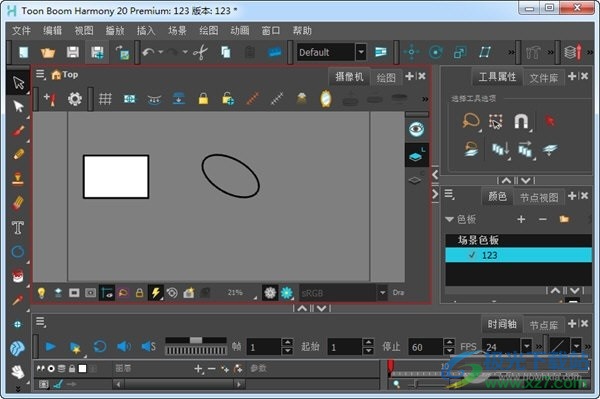Select the Eraser tool
The height and width of the screenshot is (399, 600).
[x=18, y=203]
